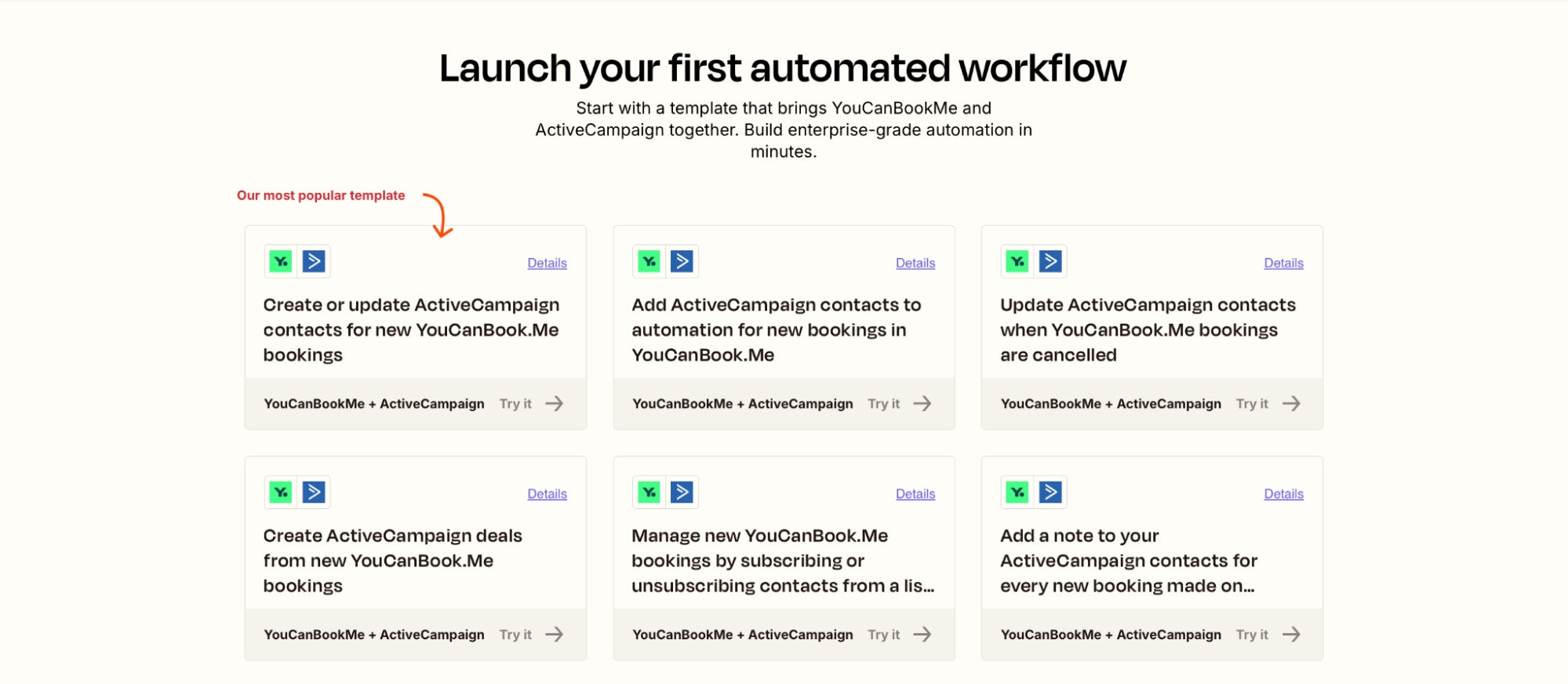Click YouCanBookMe icon on 'Add ActiveCampaign contacts to automation' card
The height and width of the screenshot is (684, 1568).
pyautogui.click(x=649, y=261)
